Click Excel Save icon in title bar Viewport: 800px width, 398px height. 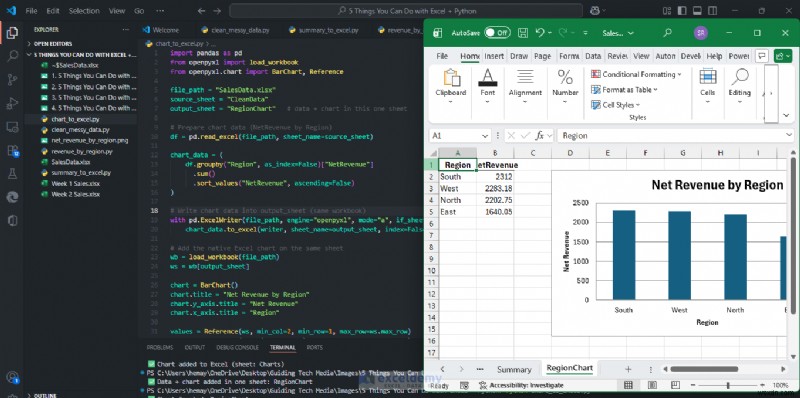click(x=523, y=33)
